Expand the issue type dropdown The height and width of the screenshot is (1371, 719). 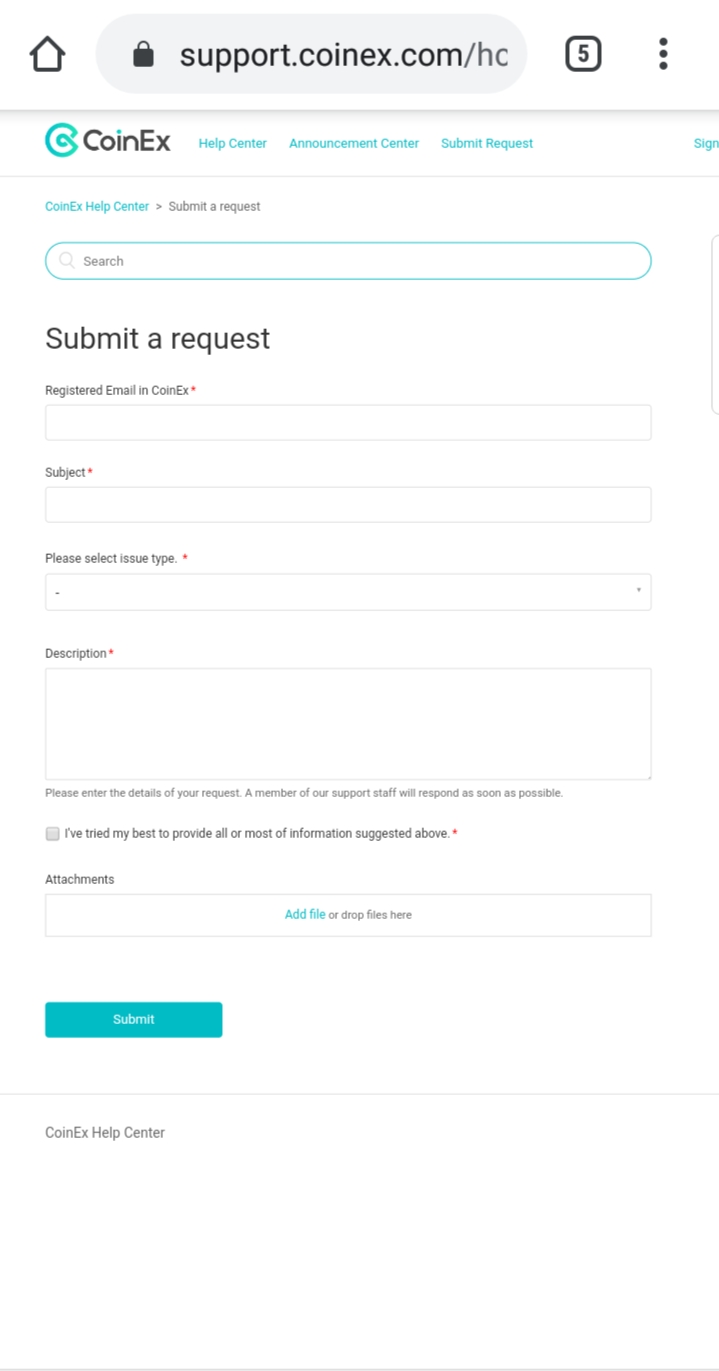348,592
